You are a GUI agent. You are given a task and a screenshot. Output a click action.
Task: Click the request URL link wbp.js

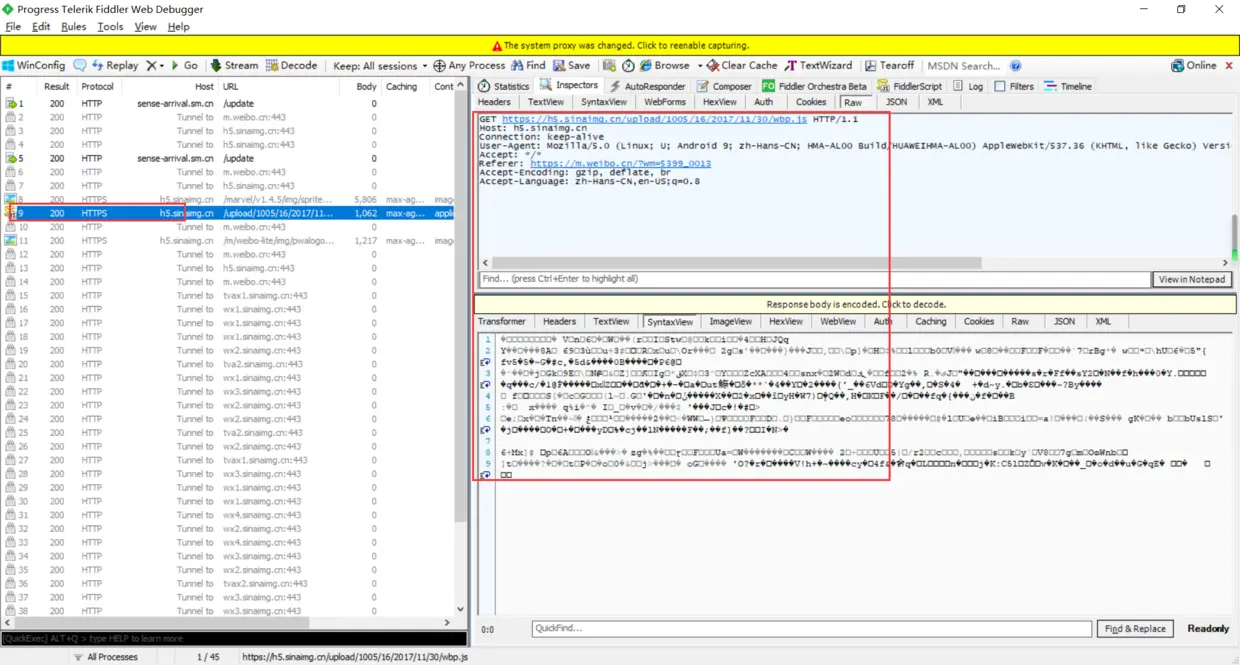654,119
